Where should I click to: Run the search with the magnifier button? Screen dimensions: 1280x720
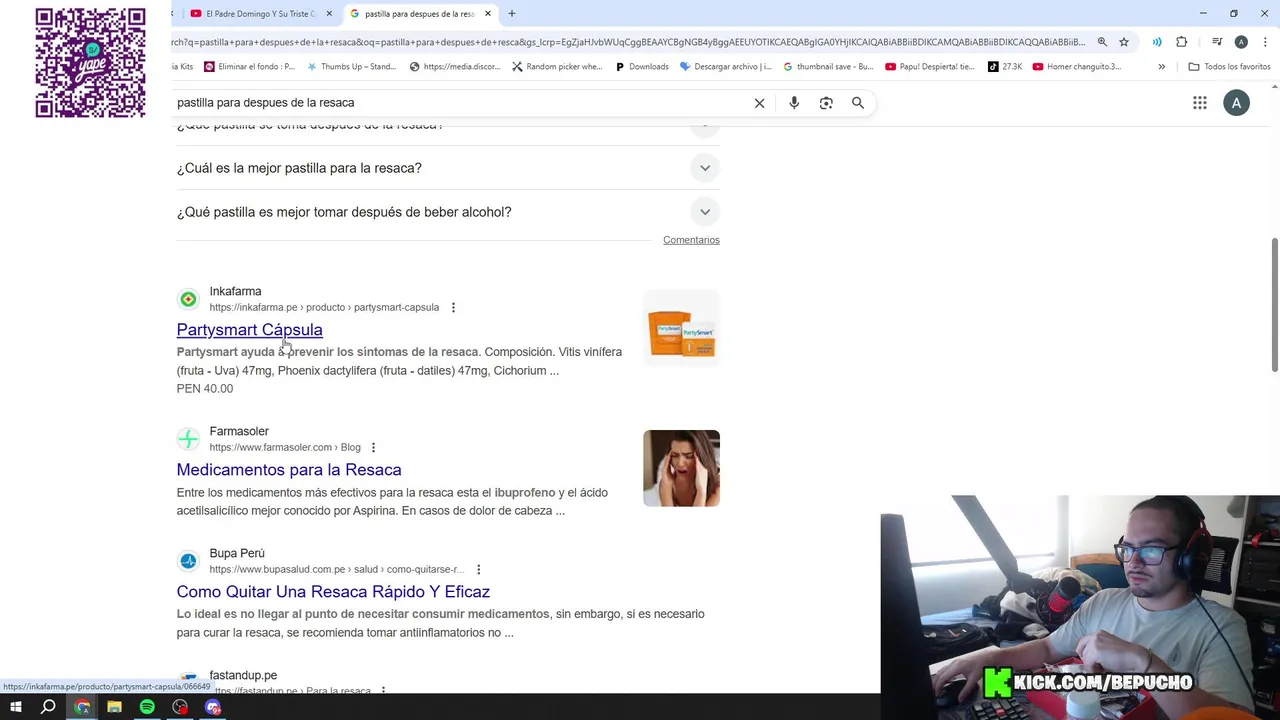coord(858,103)
